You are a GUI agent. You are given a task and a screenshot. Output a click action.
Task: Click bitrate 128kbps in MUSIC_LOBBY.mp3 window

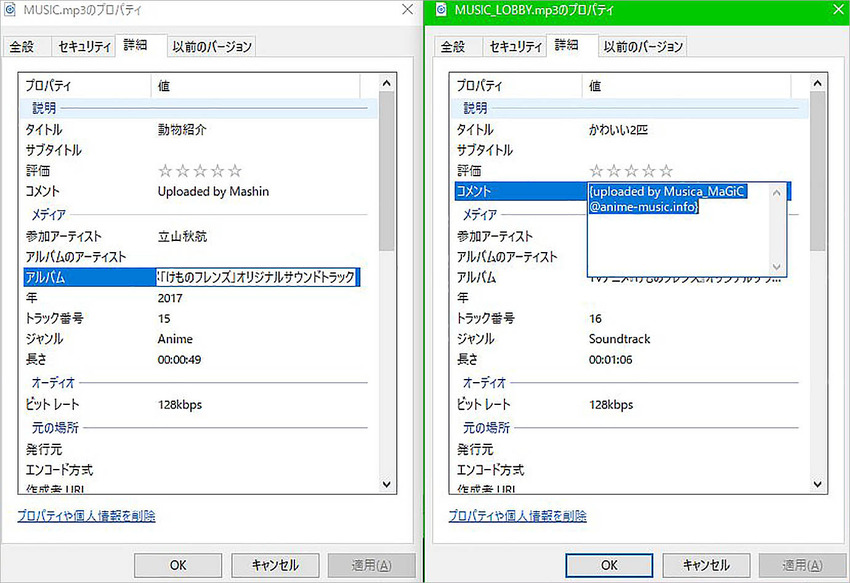pyautogui.click(x=611, y=405)
